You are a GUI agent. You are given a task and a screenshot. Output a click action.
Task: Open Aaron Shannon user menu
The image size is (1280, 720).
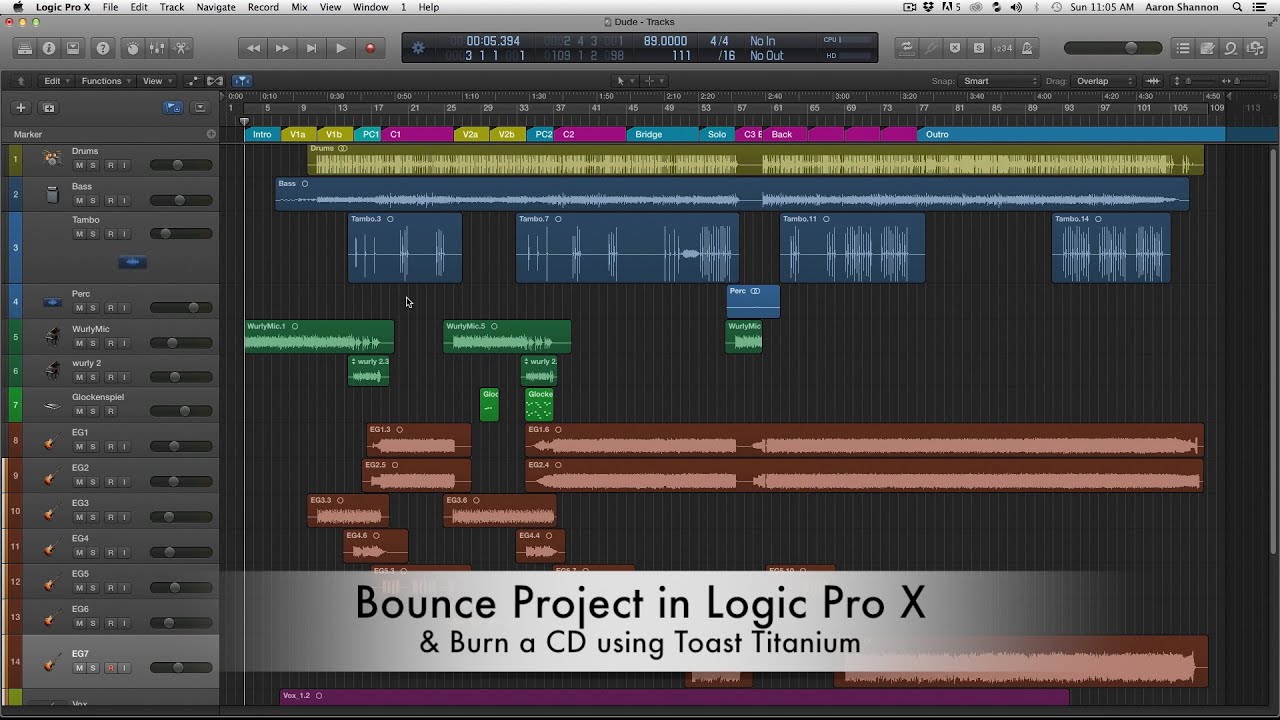1182,7
